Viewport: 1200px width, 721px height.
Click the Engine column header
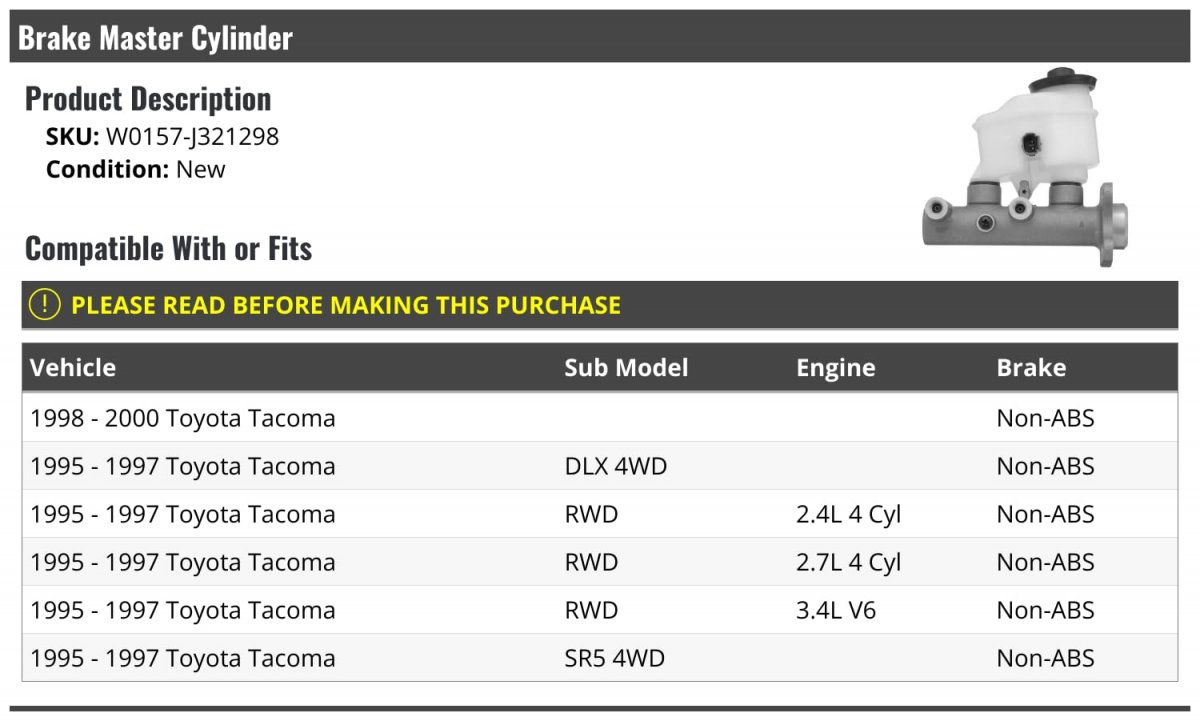(836, 368)
